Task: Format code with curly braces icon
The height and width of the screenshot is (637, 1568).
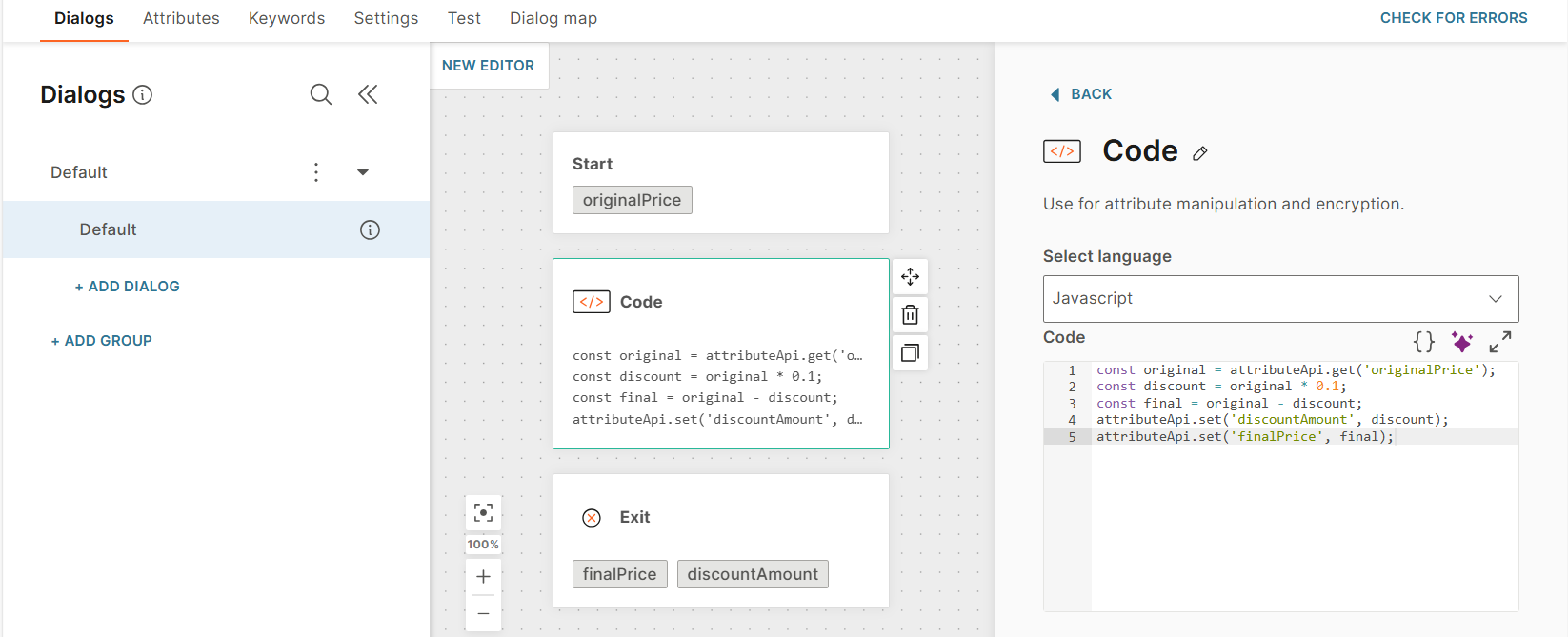Action: pyautogui.click(x=1424, y=341)
